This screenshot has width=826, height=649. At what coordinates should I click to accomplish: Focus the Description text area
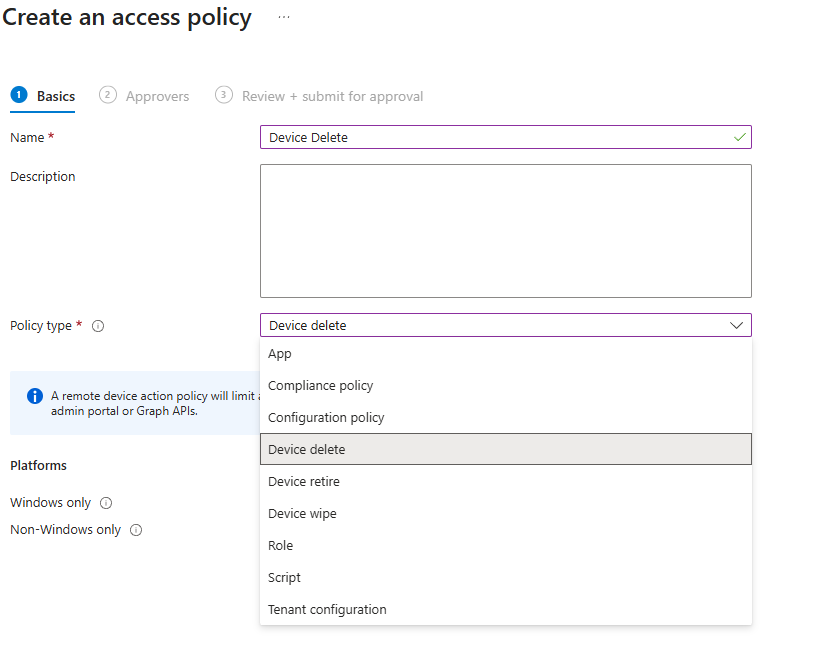[505, 231]
